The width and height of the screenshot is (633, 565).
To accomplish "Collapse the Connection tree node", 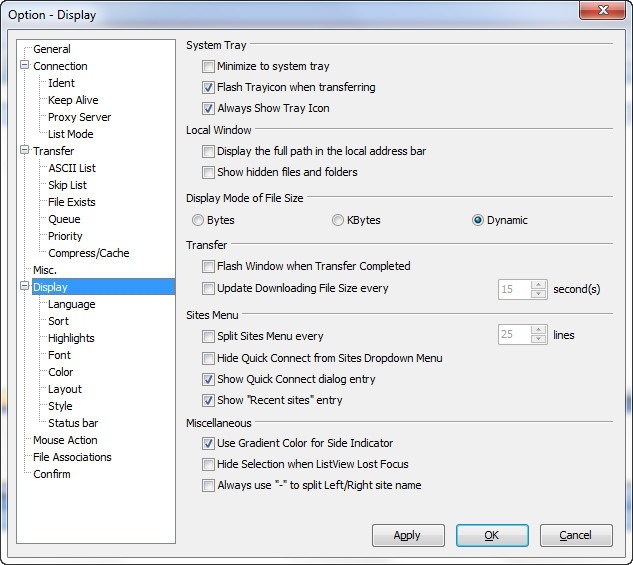I will [x=25, y=65].
